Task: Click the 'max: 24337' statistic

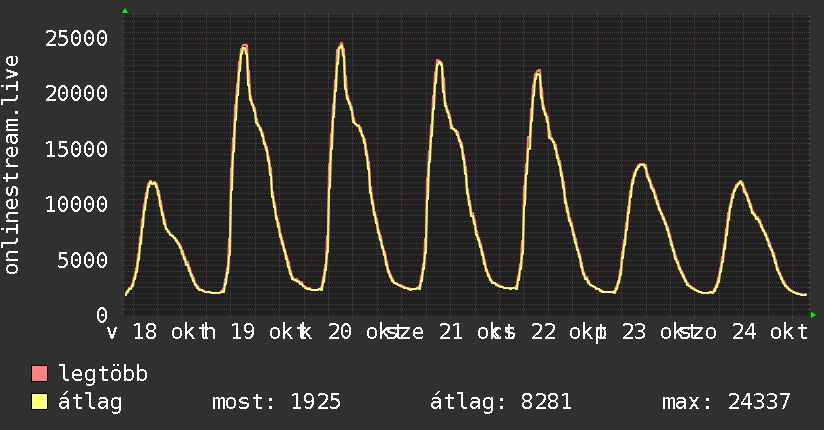Action: click(726, 402)
